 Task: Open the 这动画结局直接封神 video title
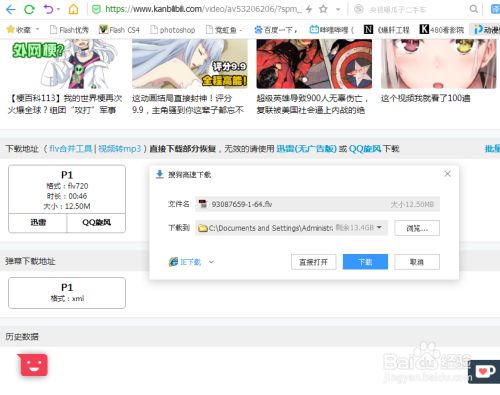(x=188, y=104)
